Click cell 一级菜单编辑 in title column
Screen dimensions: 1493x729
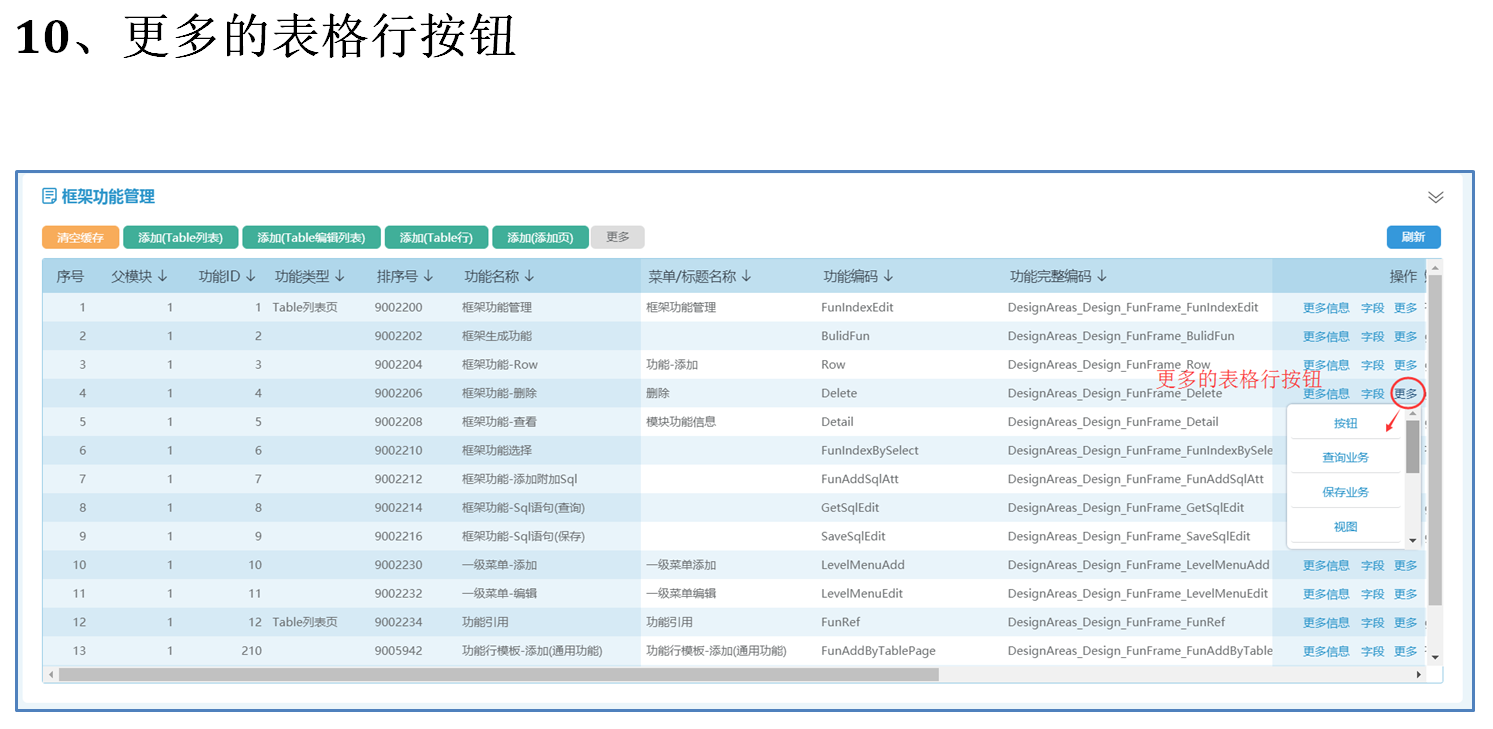pyautogui.click(x=681, y=594)
